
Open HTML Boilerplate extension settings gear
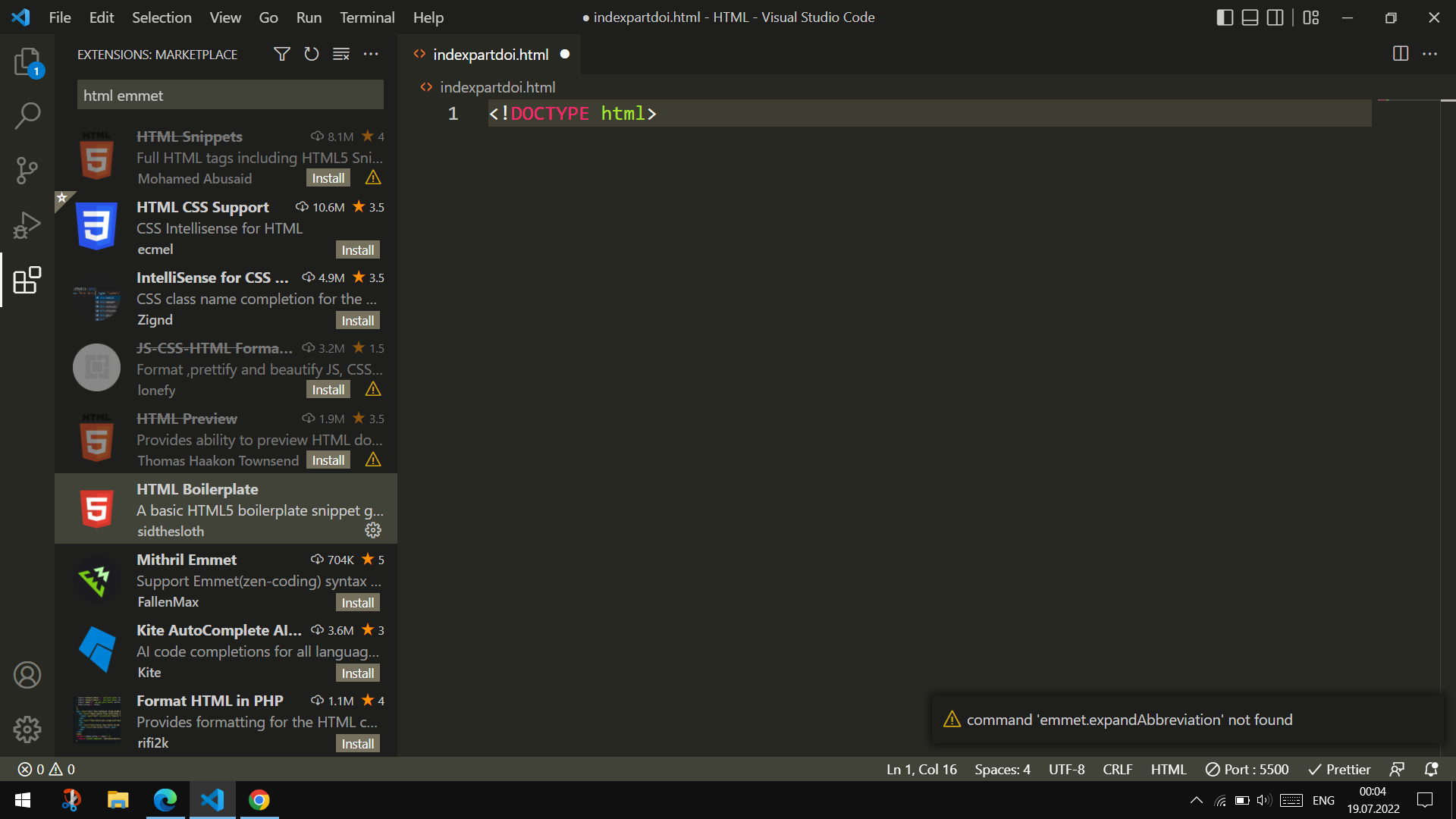click(x=372, y=530)
